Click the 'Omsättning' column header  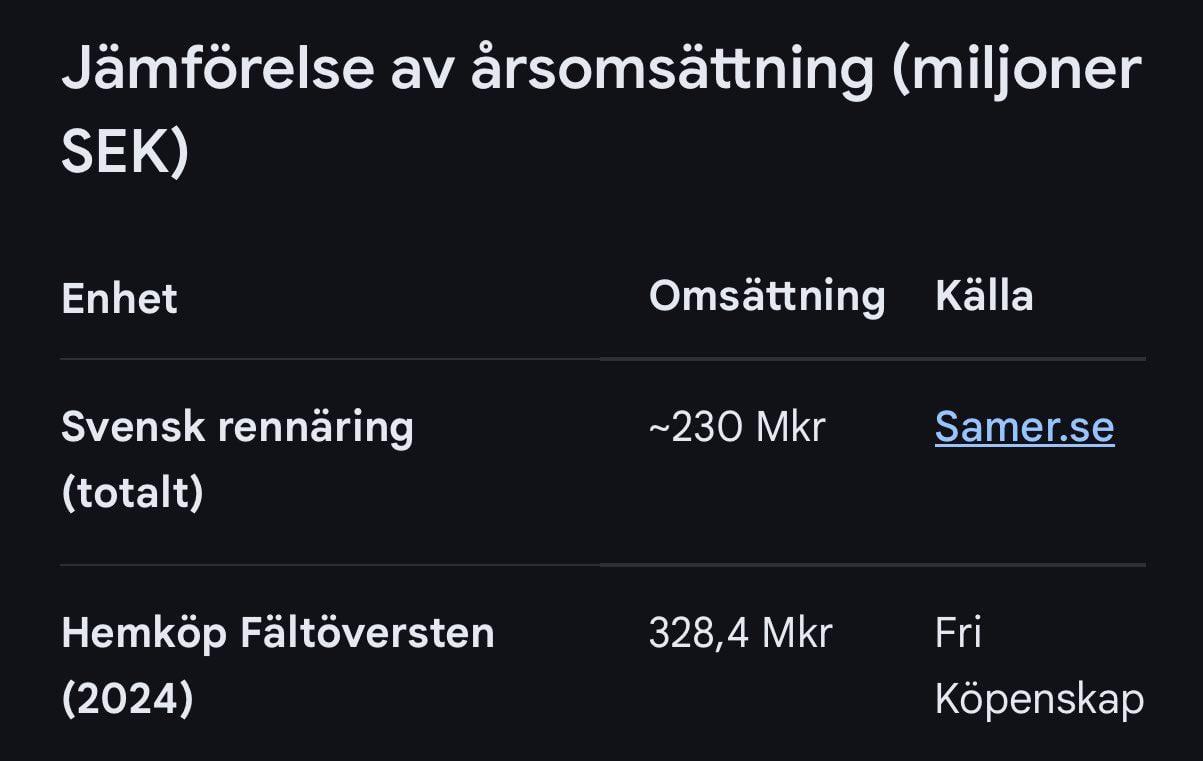(767, 296)
